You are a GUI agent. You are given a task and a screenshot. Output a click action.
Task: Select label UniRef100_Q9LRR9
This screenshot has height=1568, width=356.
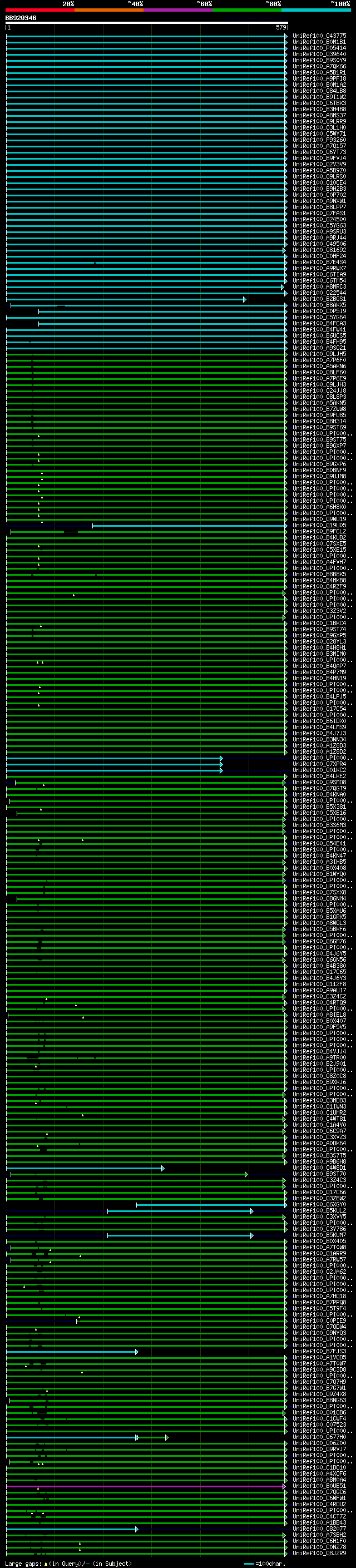(319, 122)
